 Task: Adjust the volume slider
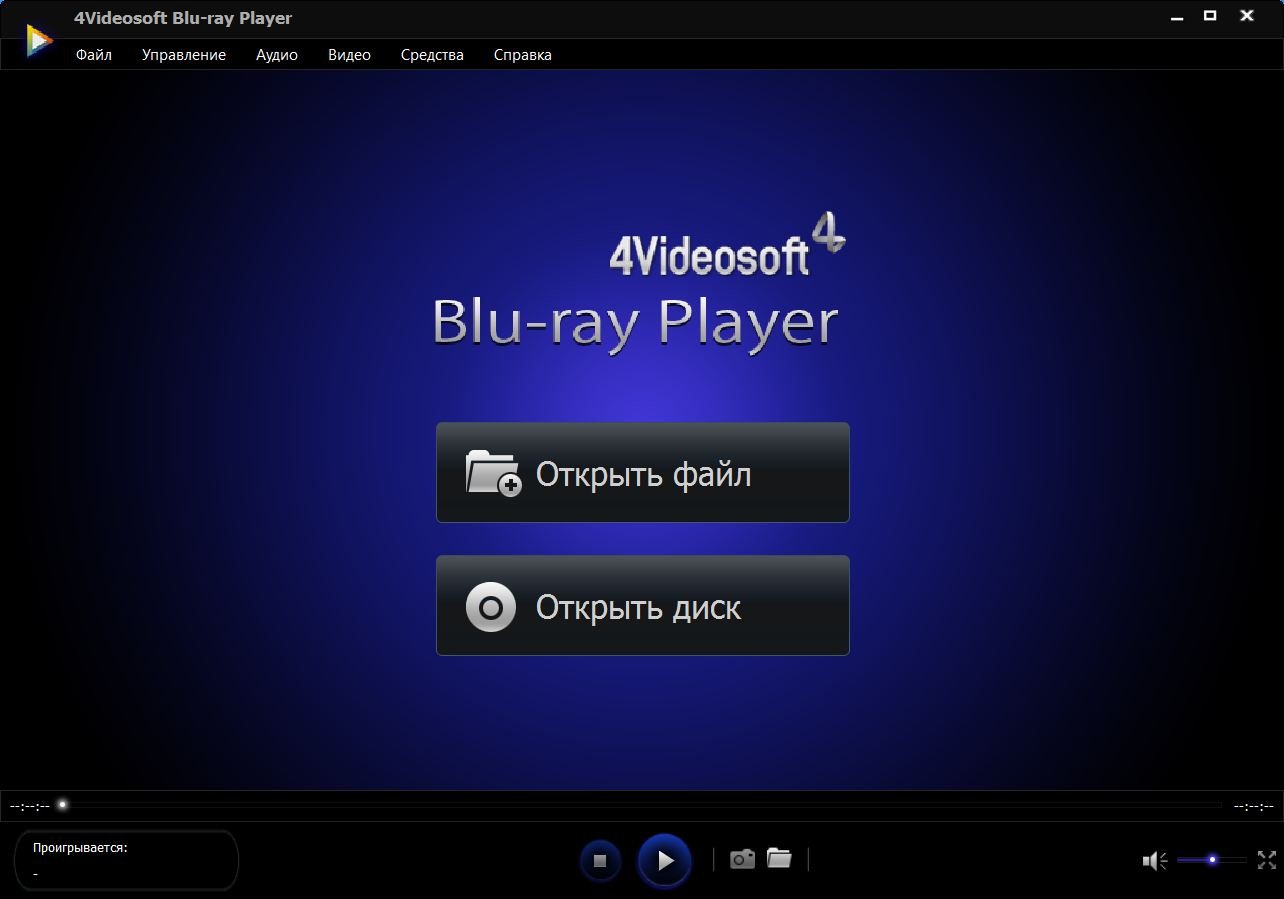[x=1212, y=860]
